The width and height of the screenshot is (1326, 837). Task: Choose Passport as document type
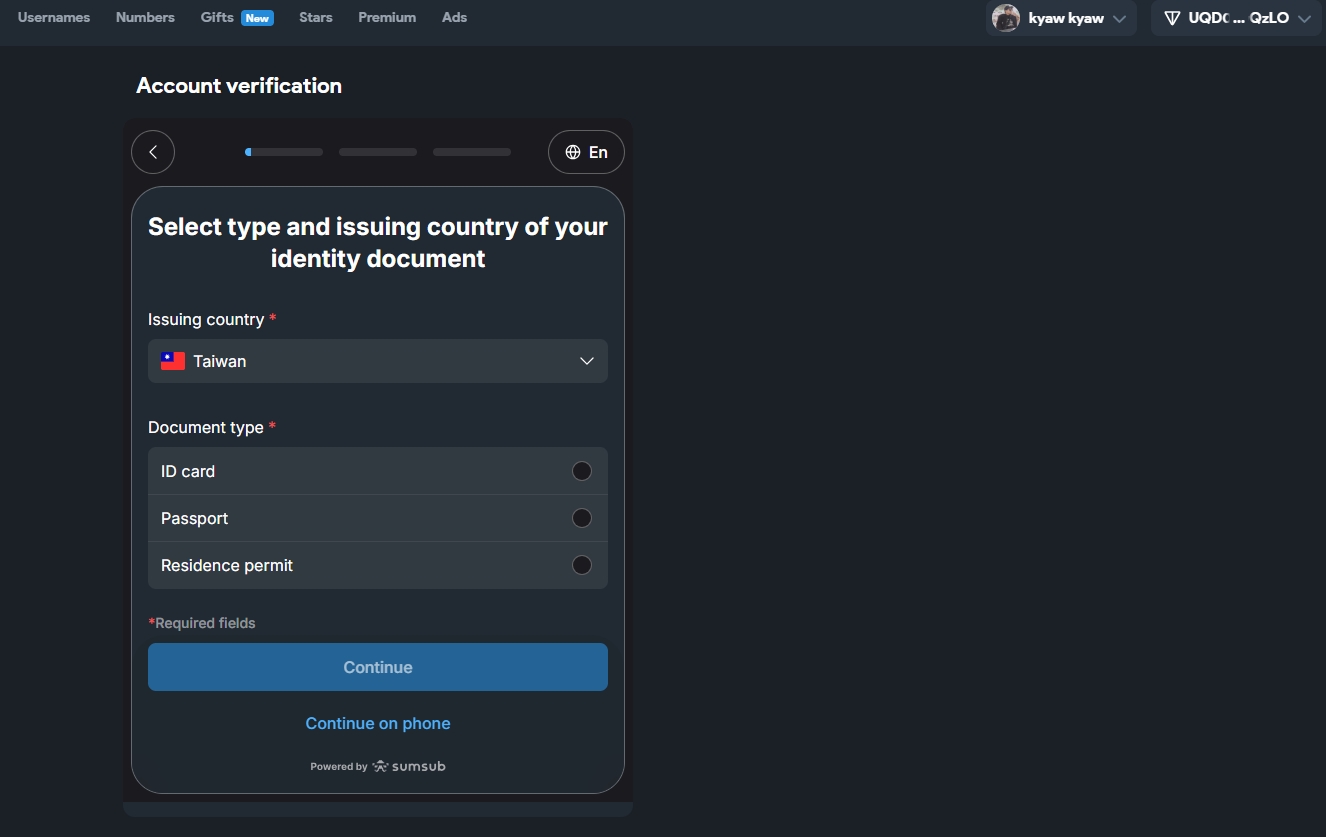(x=581, y=518)
